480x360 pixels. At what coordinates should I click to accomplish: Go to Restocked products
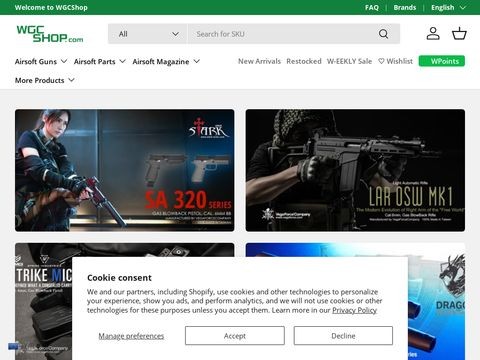304,61
